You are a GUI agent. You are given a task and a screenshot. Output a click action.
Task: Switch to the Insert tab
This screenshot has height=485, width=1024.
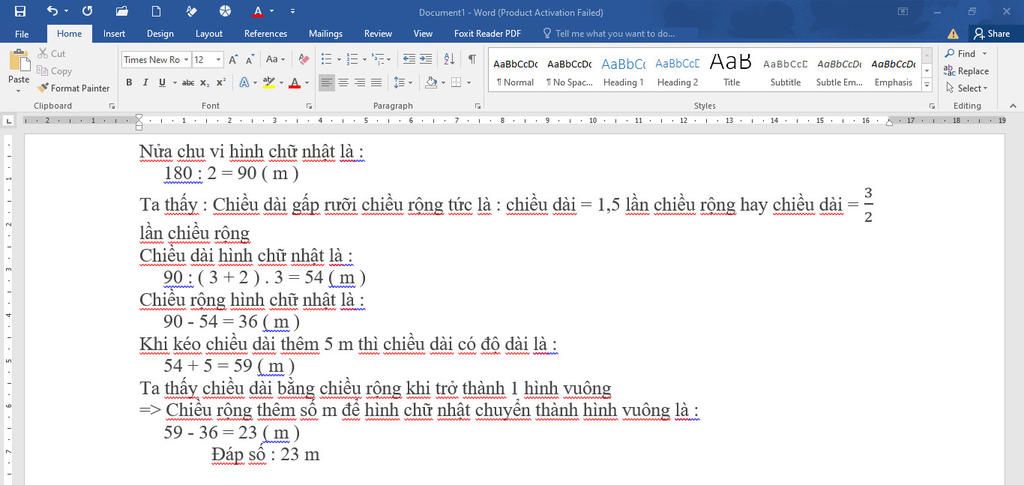(114, 34)
